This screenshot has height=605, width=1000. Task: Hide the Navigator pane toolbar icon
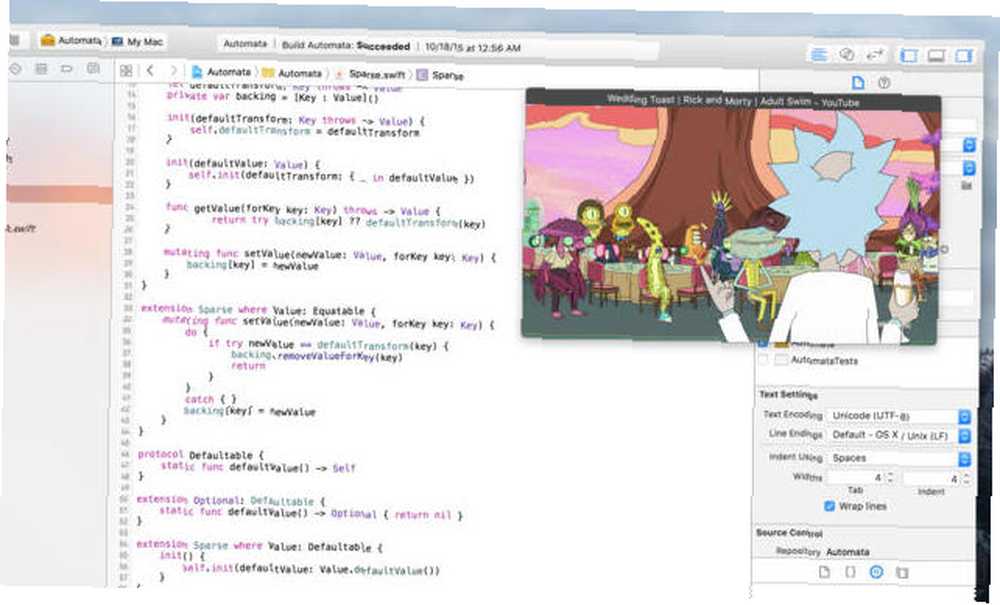[x=908, y=56]
